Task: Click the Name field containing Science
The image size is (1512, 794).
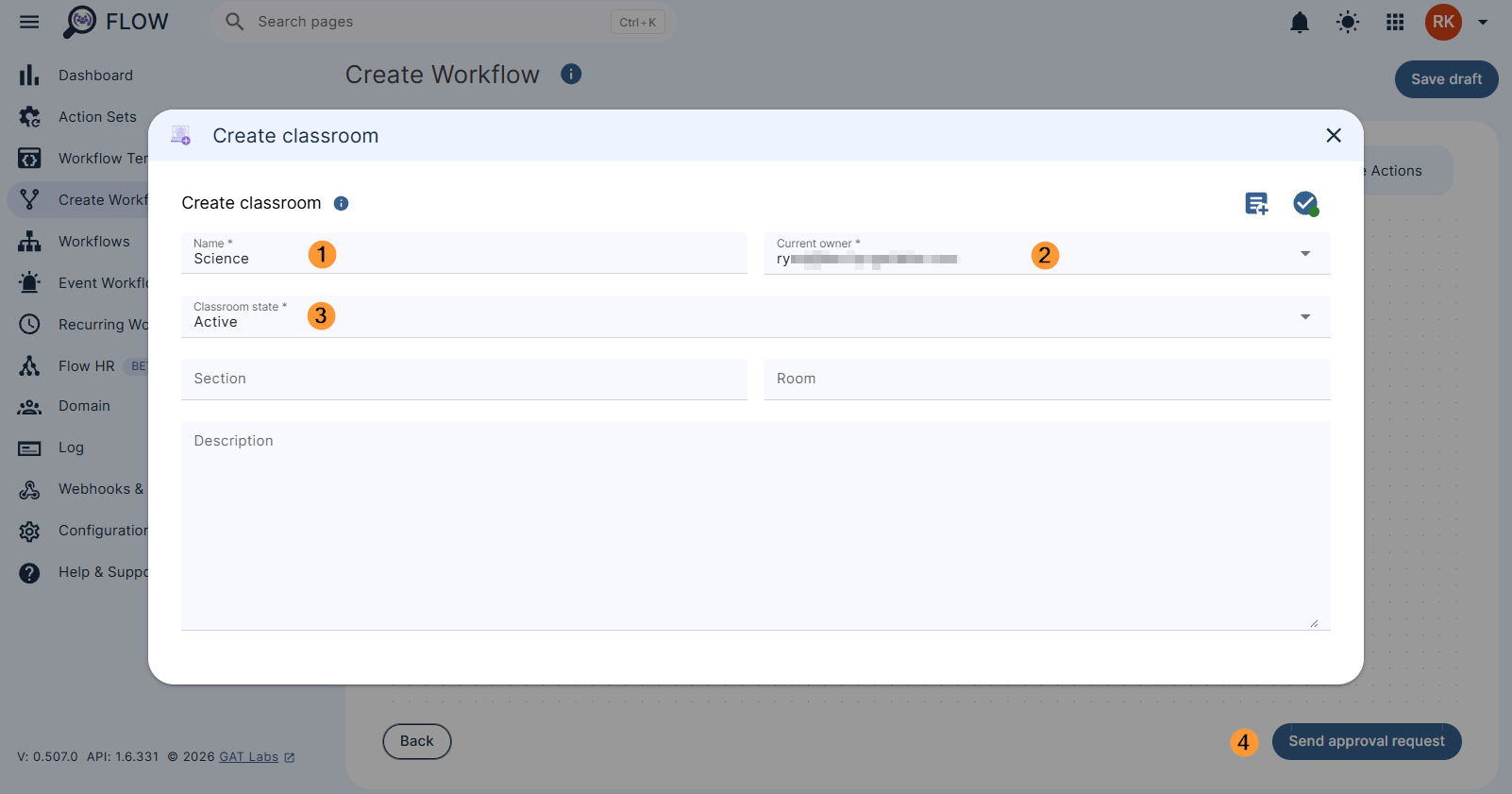Action: click(464, 253)
